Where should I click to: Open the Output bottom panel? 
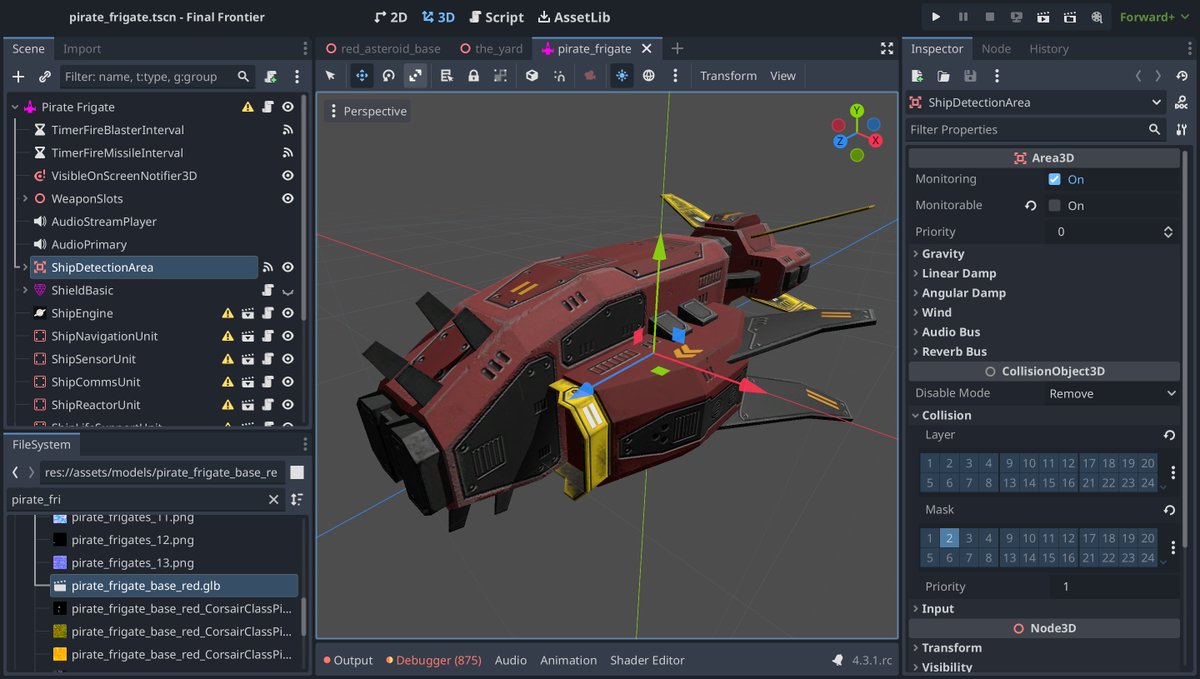pos(347,660)
